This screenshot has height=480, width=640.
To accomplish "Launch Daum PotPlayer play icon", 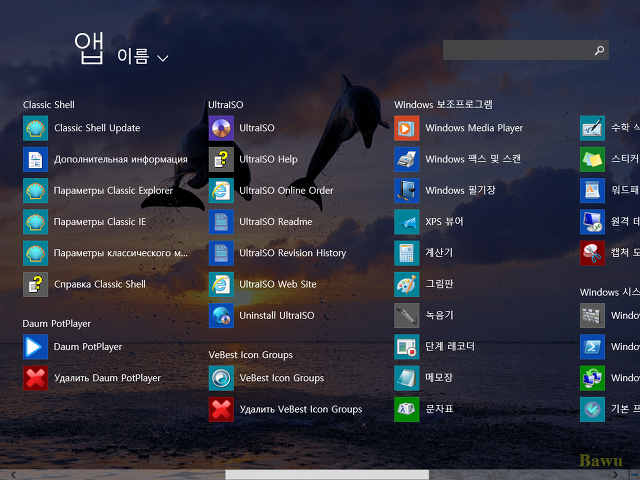I will (x=36, y=347).
